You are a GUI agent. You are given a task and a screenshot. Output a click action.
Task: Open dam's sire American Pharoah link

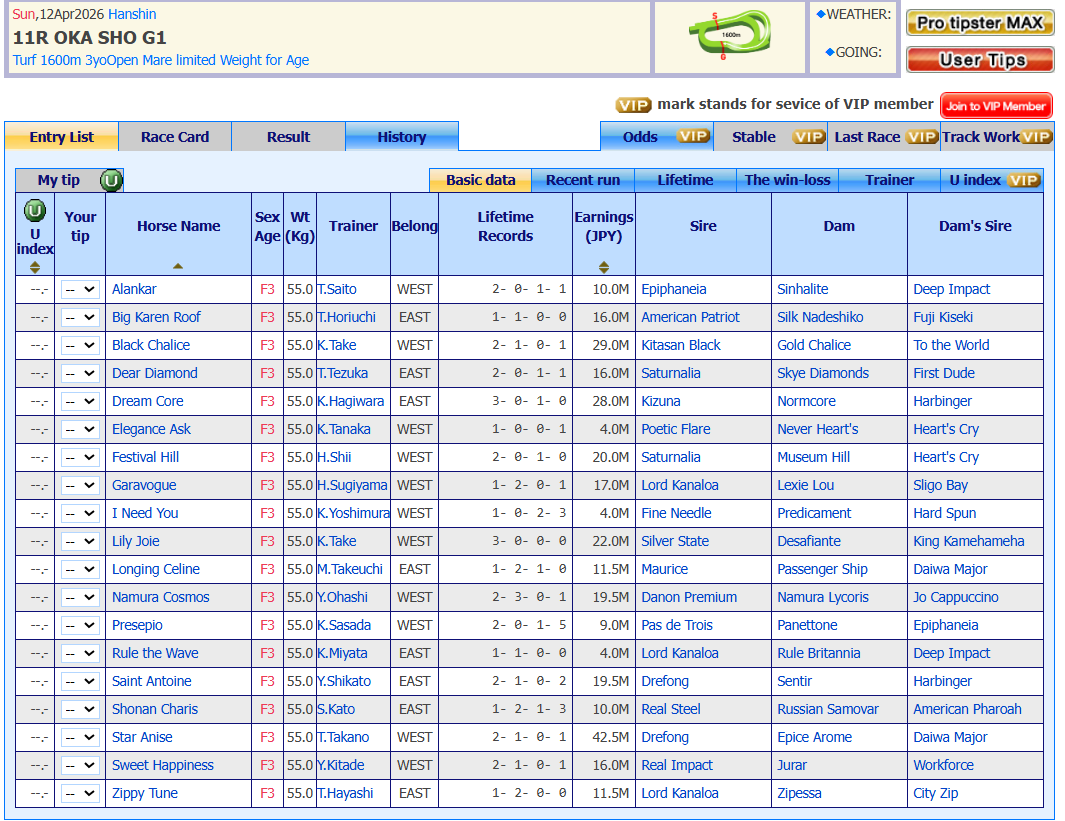point(967,710)
